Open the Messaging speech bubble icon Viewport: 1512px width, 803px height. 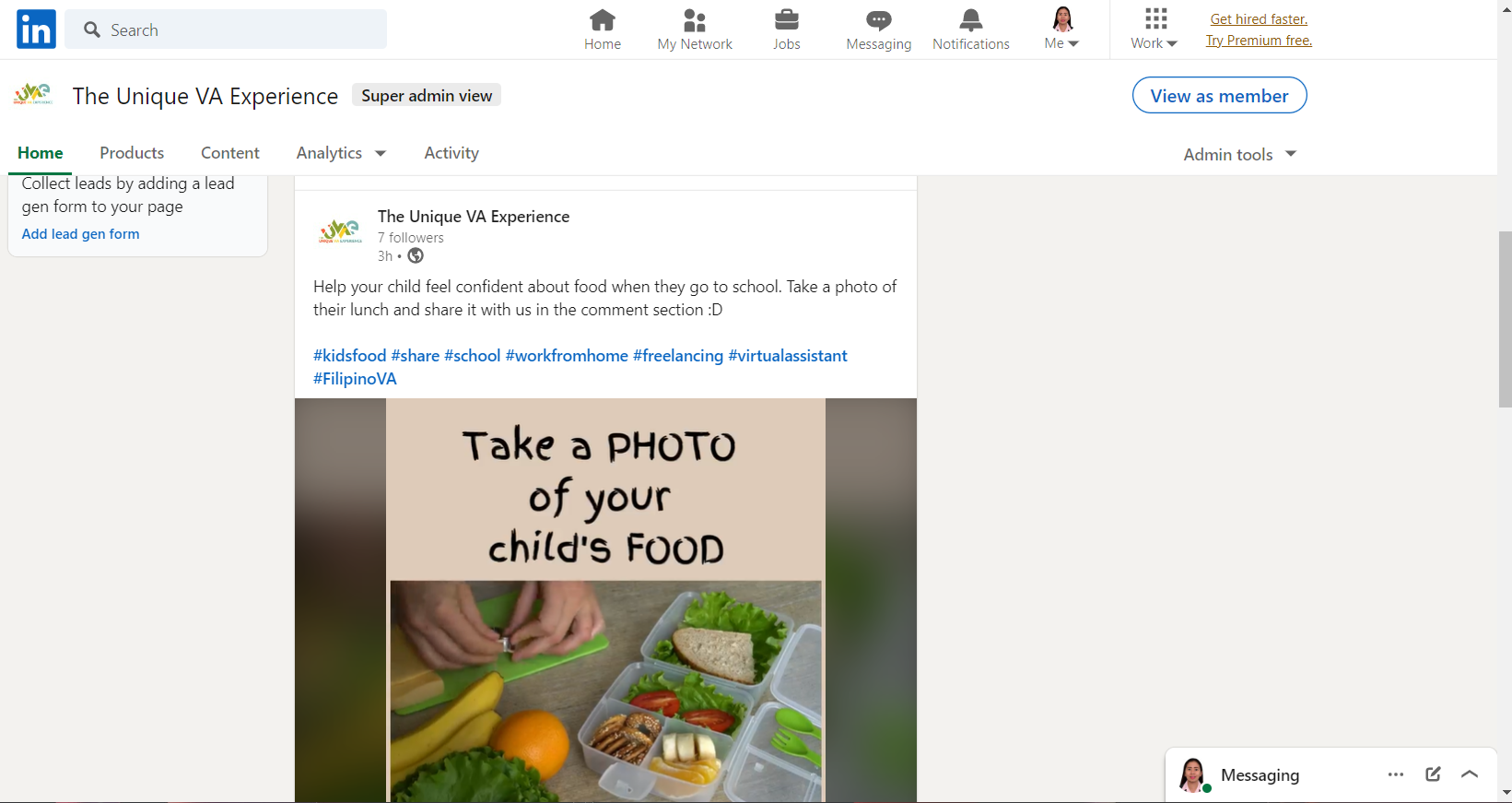(x=879, y=19)
